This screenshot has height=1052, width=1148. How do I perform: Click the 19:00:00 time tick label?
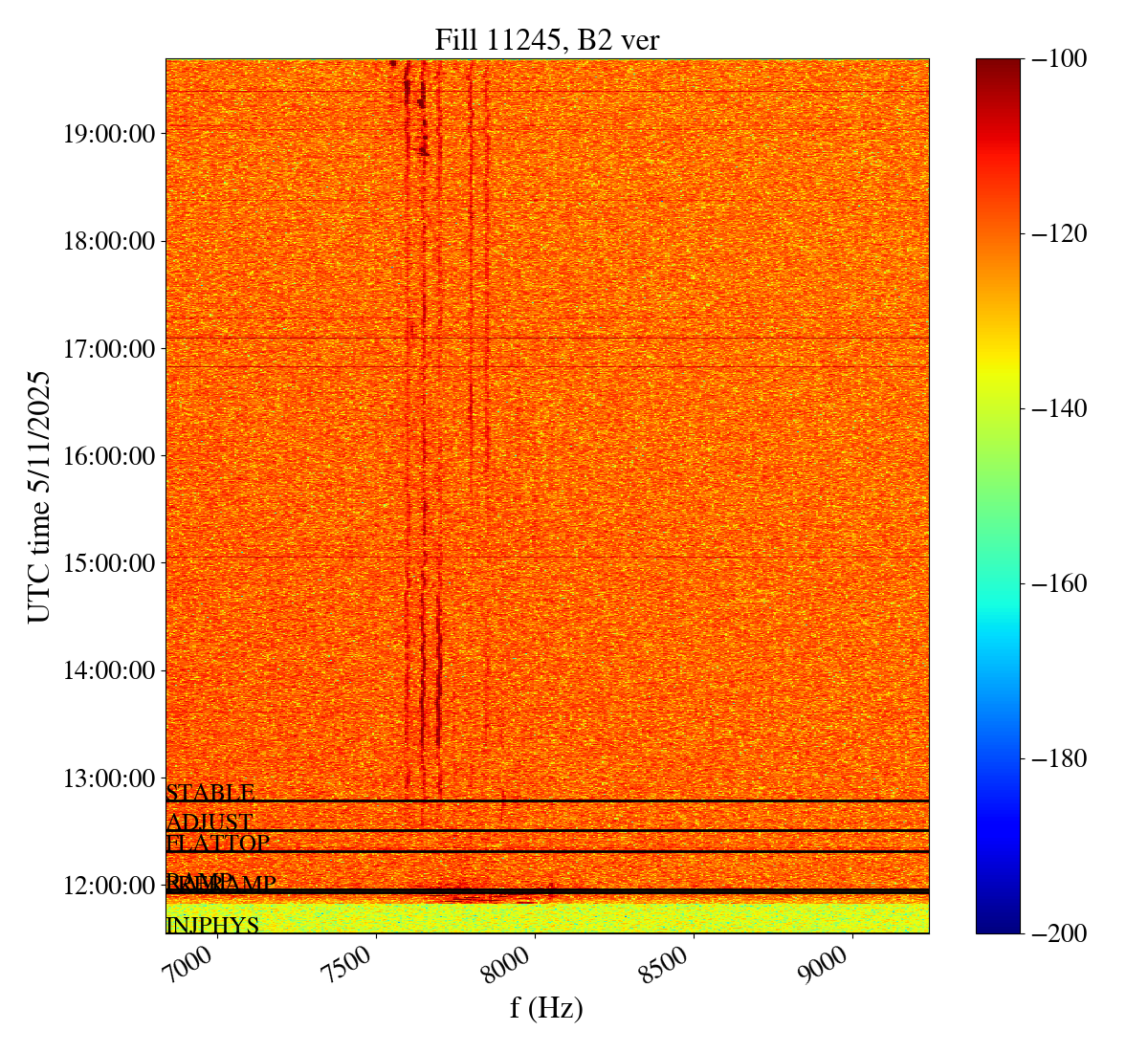pyautogui.click(x=109, y=133)
